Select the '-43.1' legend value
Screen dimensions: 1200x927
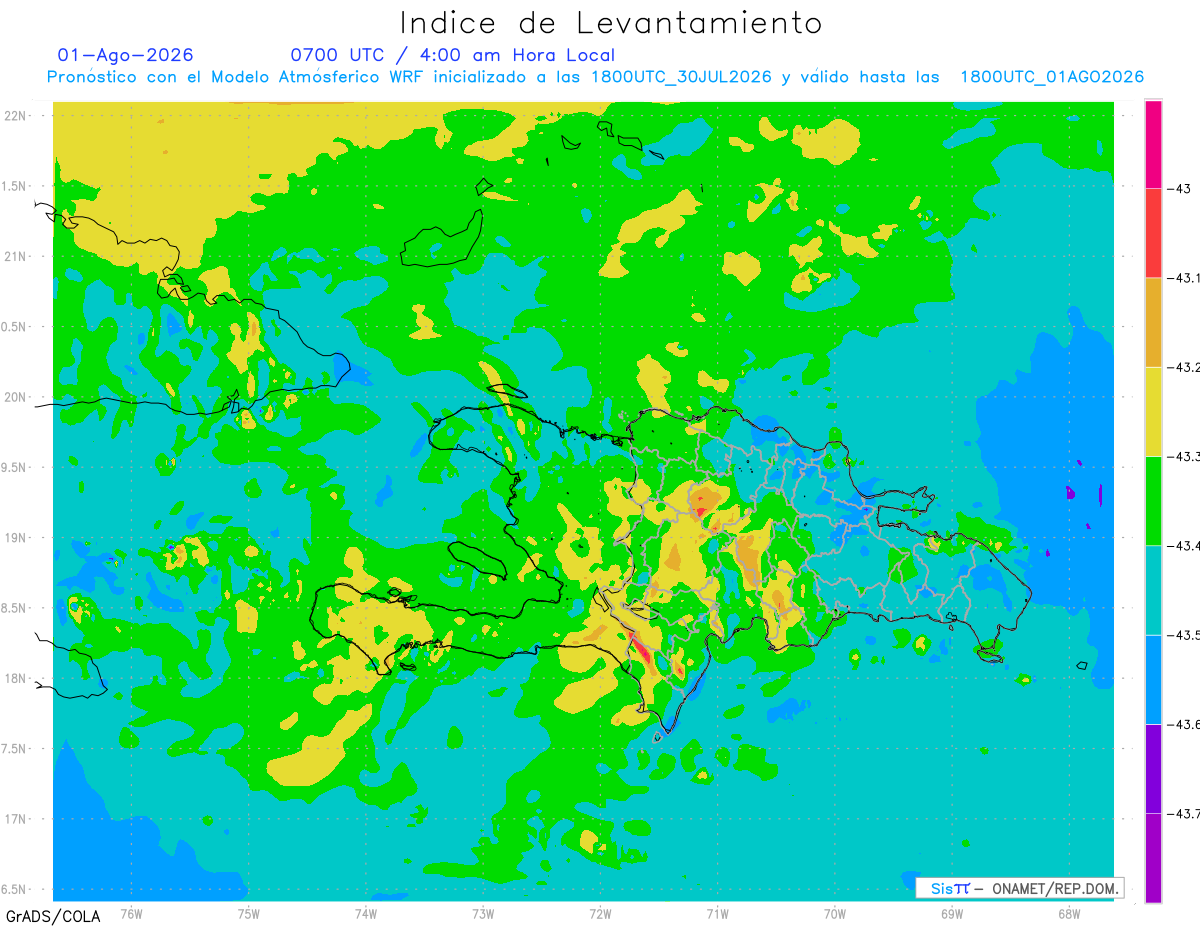pos(1184,278)
